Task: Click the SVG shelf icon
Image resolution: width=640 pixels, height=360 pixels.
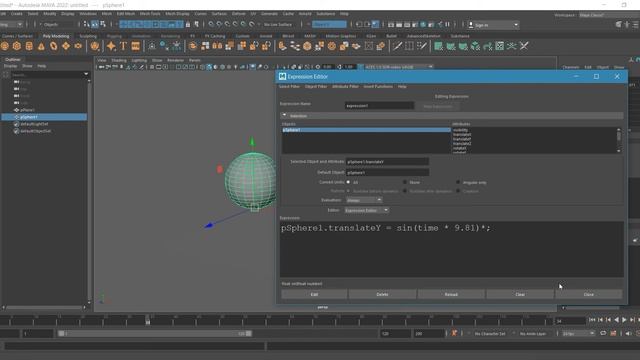Action: [x=136, y=46]
